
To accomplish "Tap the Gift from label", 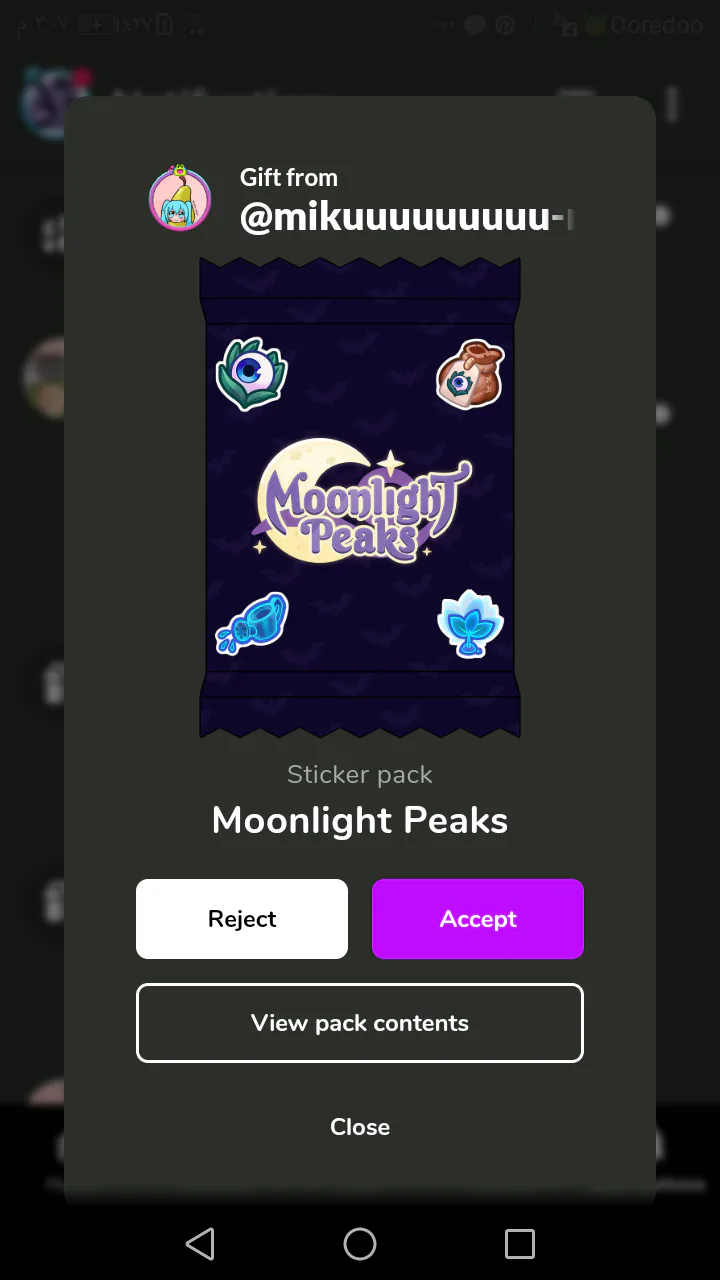I will point(289,178).
